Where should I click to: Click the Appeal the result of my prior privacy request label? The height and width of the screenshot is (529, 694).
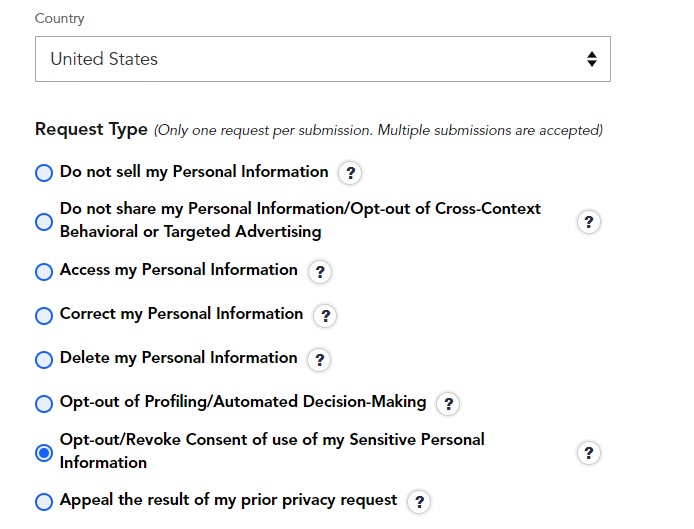click(x=228, y=500)
